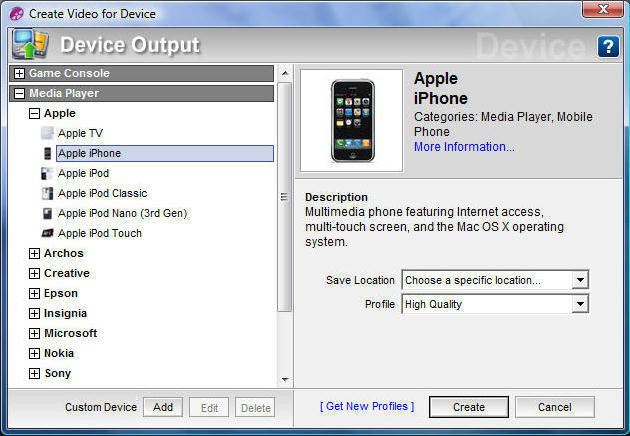This screenshot has width=630, height=436.
Task: Expand the Sony device group
Action: [x=35, y=373]
